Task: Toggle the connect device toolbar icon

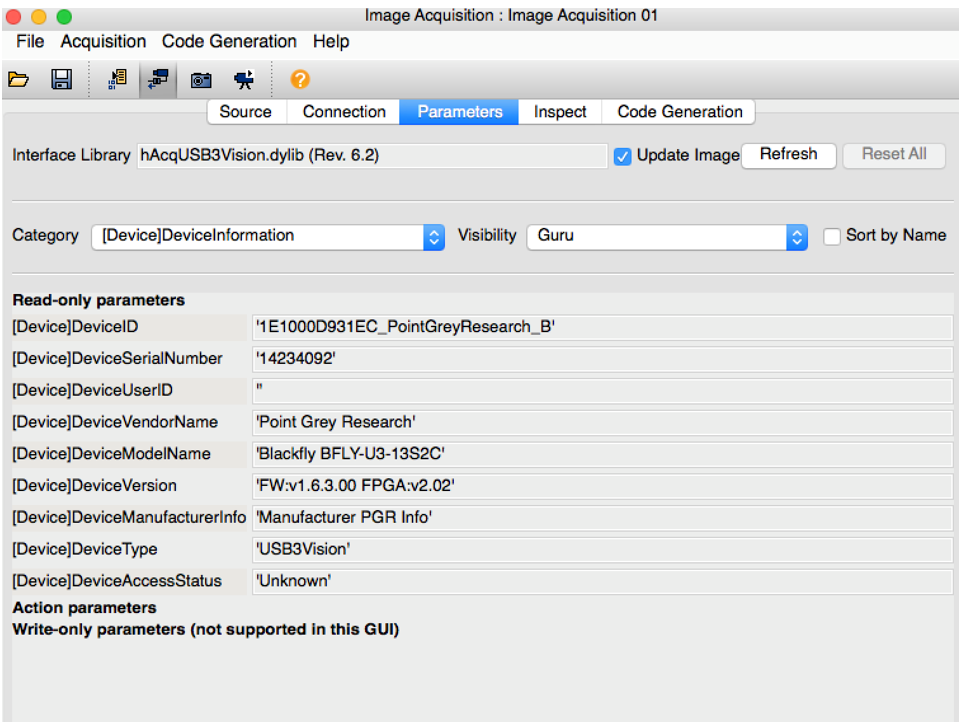Action: (158, 79)
